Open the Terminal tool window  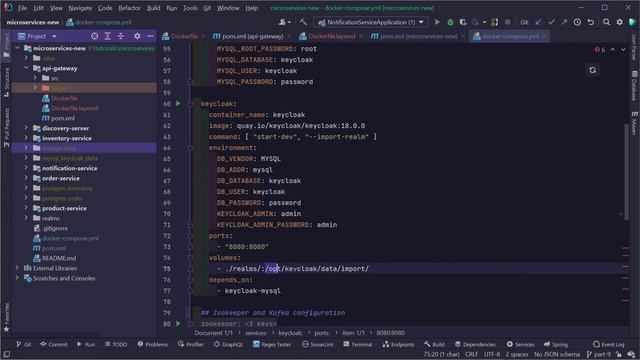[x=358, y=344]
